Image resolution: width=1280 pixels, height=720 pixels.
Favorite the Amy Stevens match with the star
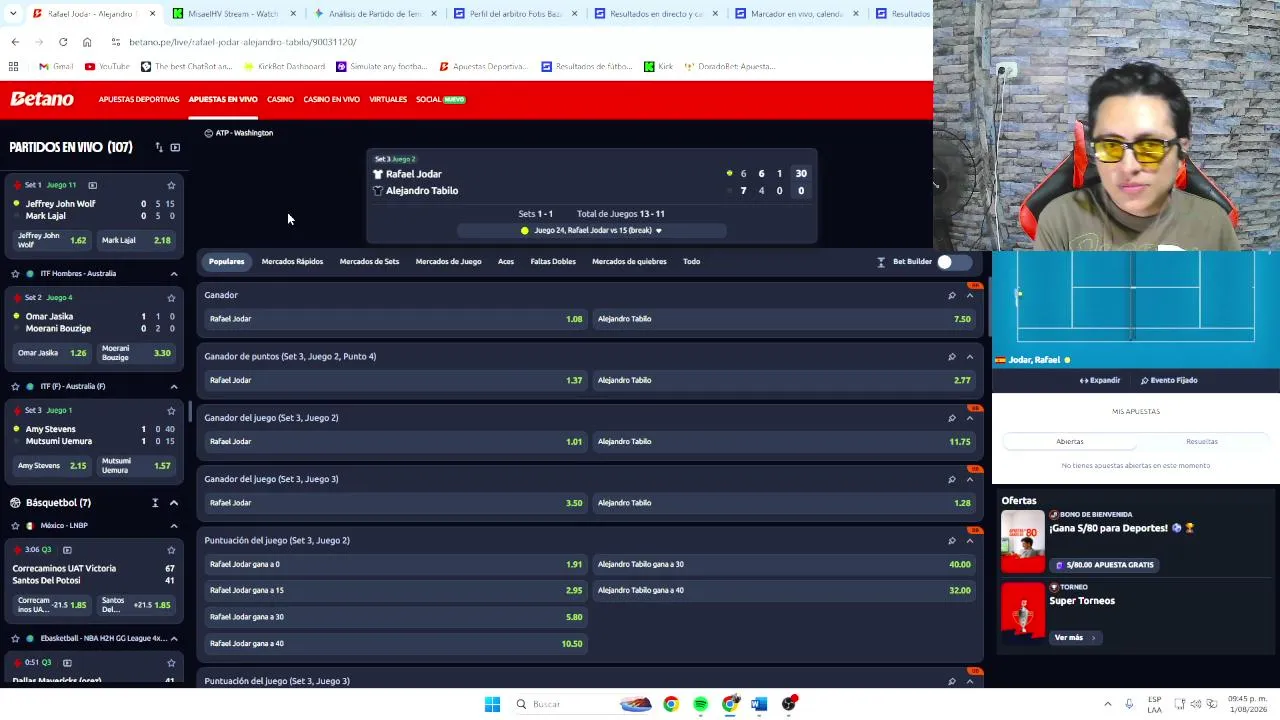pyautogui.click(x=171, y=410)
